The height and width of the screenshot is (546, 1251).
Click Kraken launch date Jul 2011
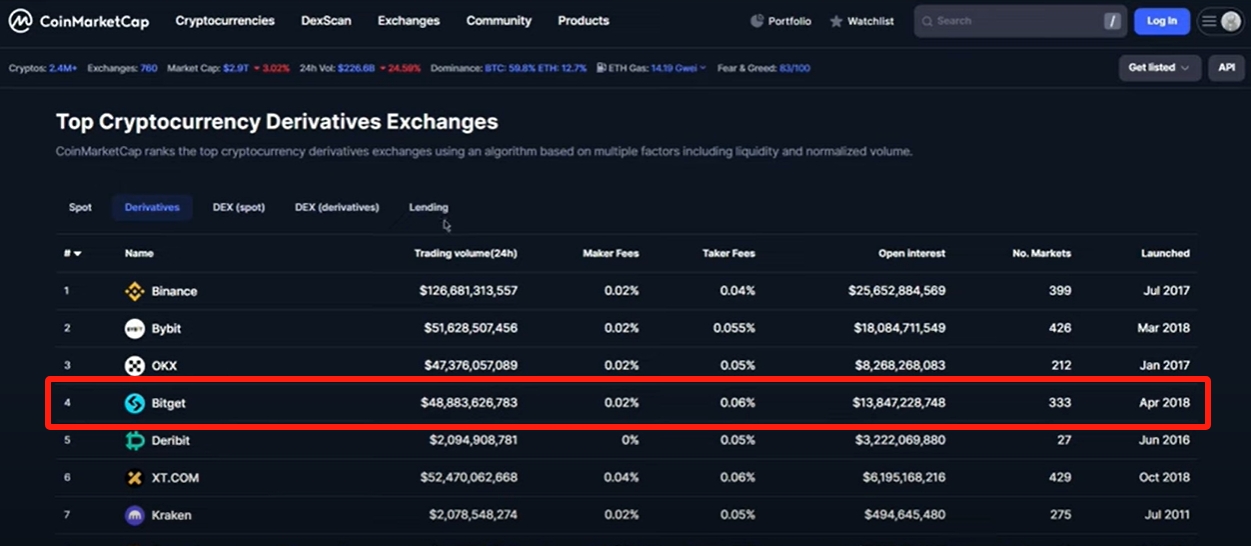point(1165,515)
